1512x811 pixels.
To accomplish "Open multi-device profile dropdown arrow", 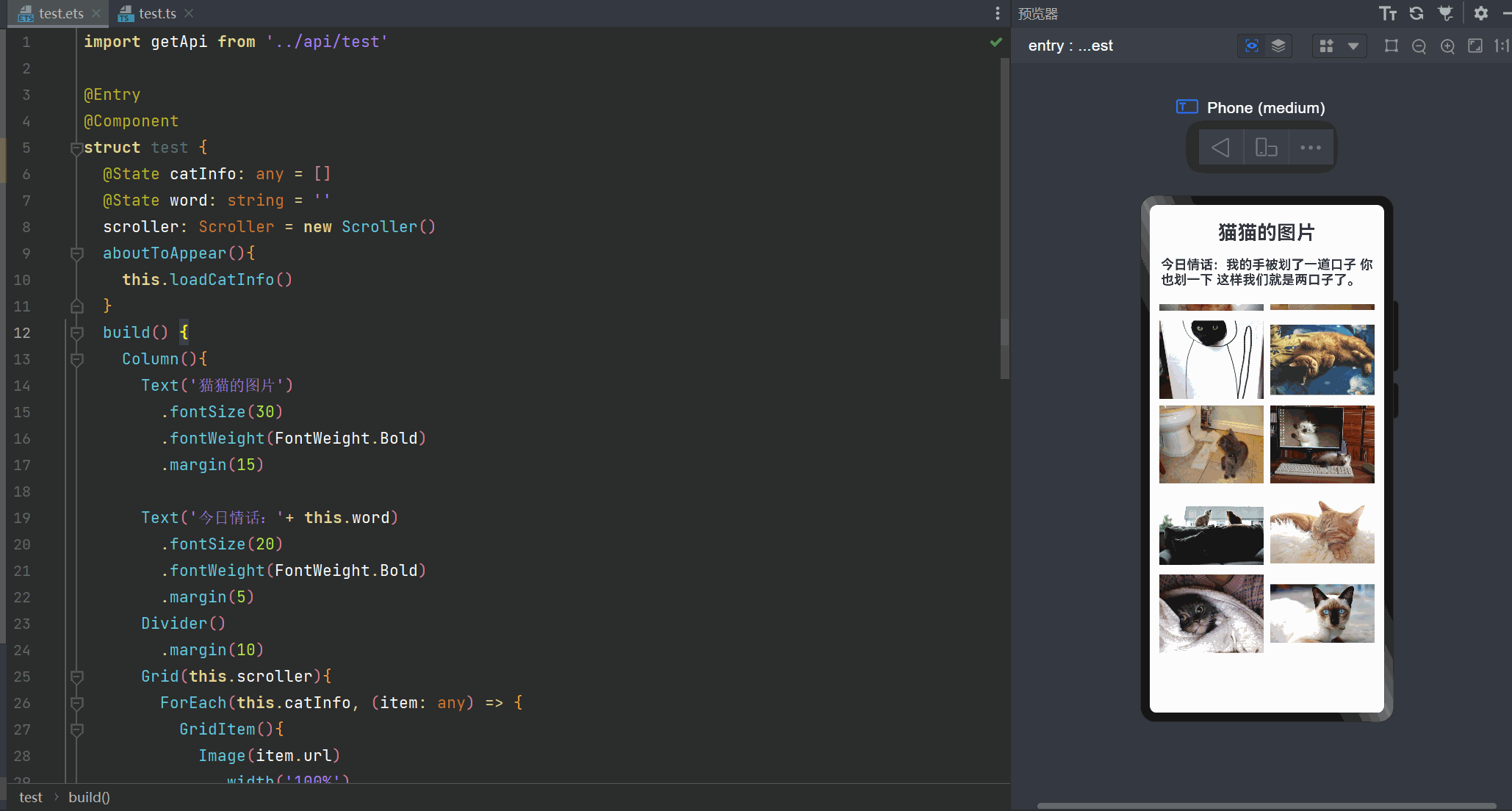I will click(x=1353, y=46).
